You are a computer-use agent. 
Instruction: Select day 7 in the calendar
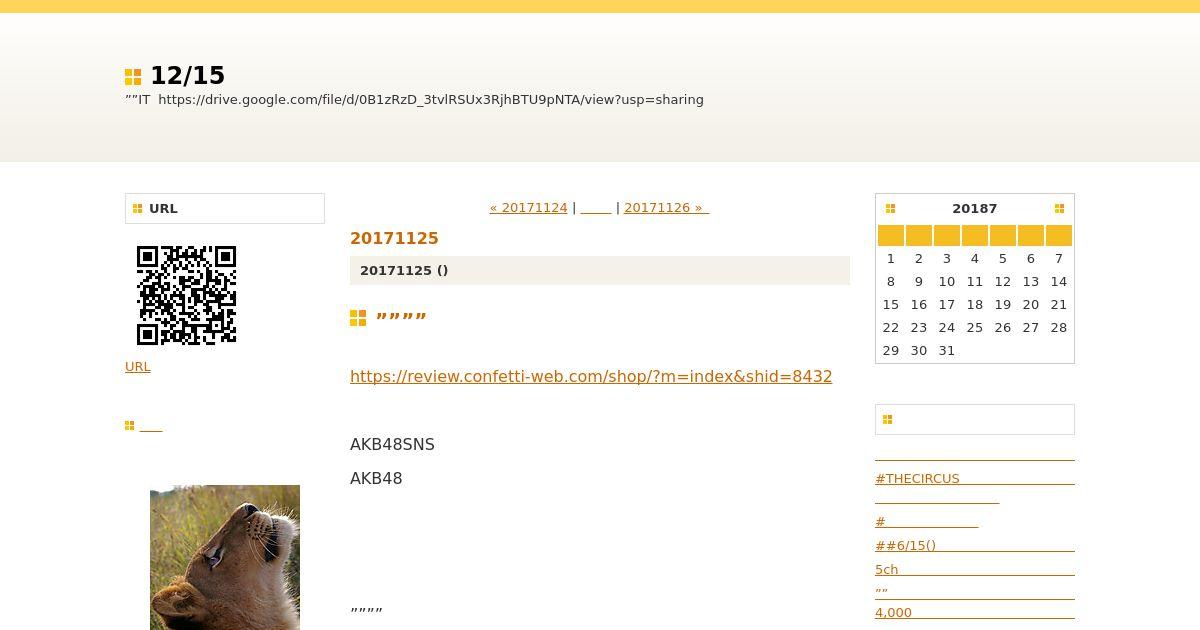[1059, 258]
